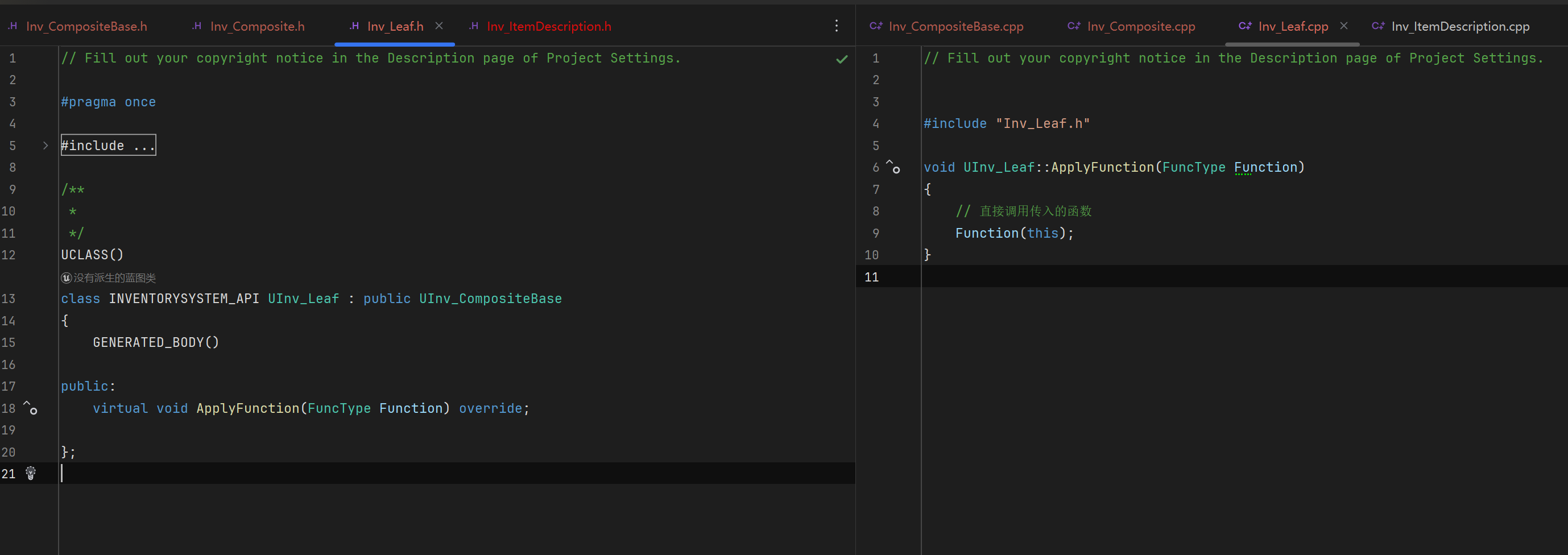Image resolution: width=1568 pixels, height=555 pixels.
Task: Click the "override" keyword in Inv_Leaf.h
Action: coord(491,408)
